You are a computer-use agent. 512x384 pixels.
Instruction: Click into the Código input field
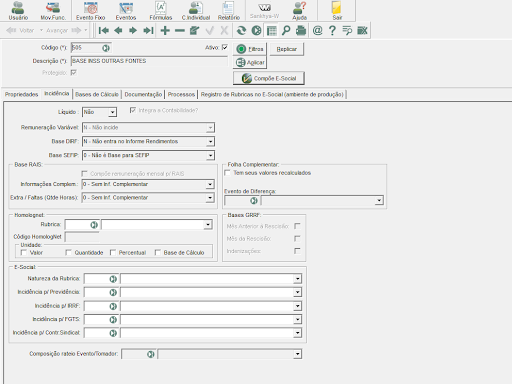[86, 48]
